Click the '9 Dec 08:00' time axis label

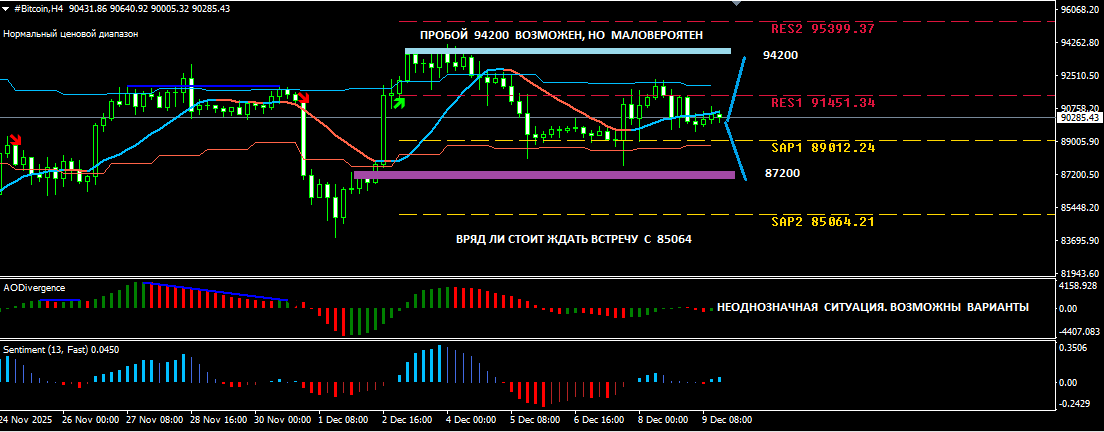[727, 420]
